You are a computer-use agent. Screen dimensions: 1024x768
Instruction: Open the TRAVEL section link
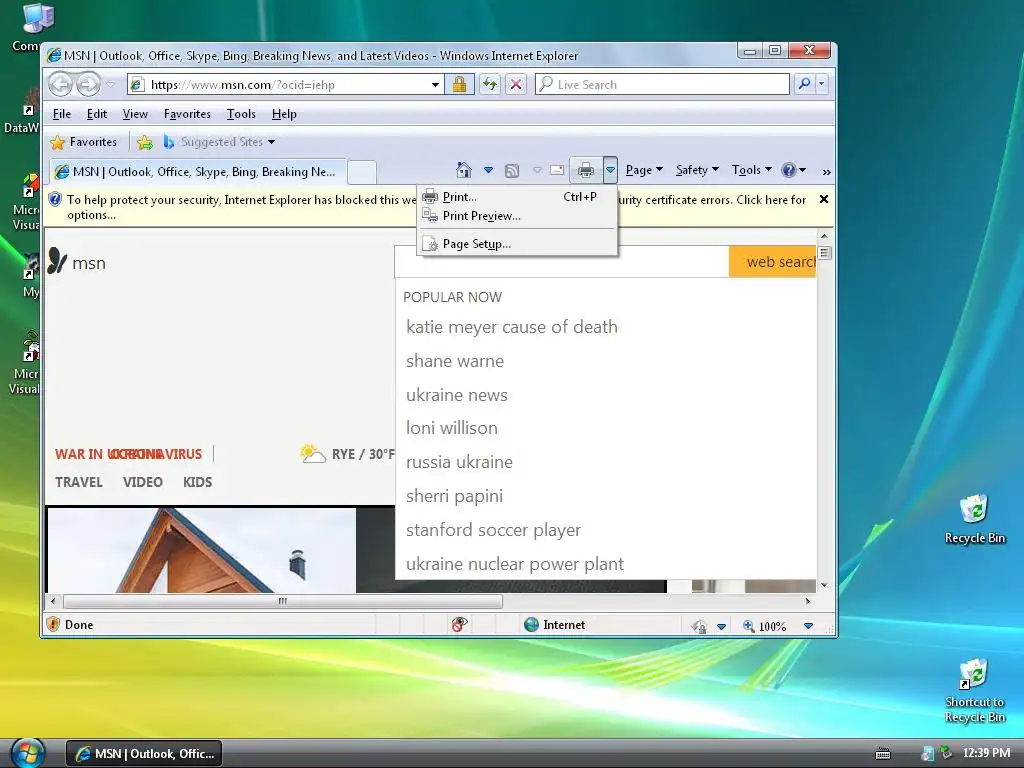tap(78, 482)
